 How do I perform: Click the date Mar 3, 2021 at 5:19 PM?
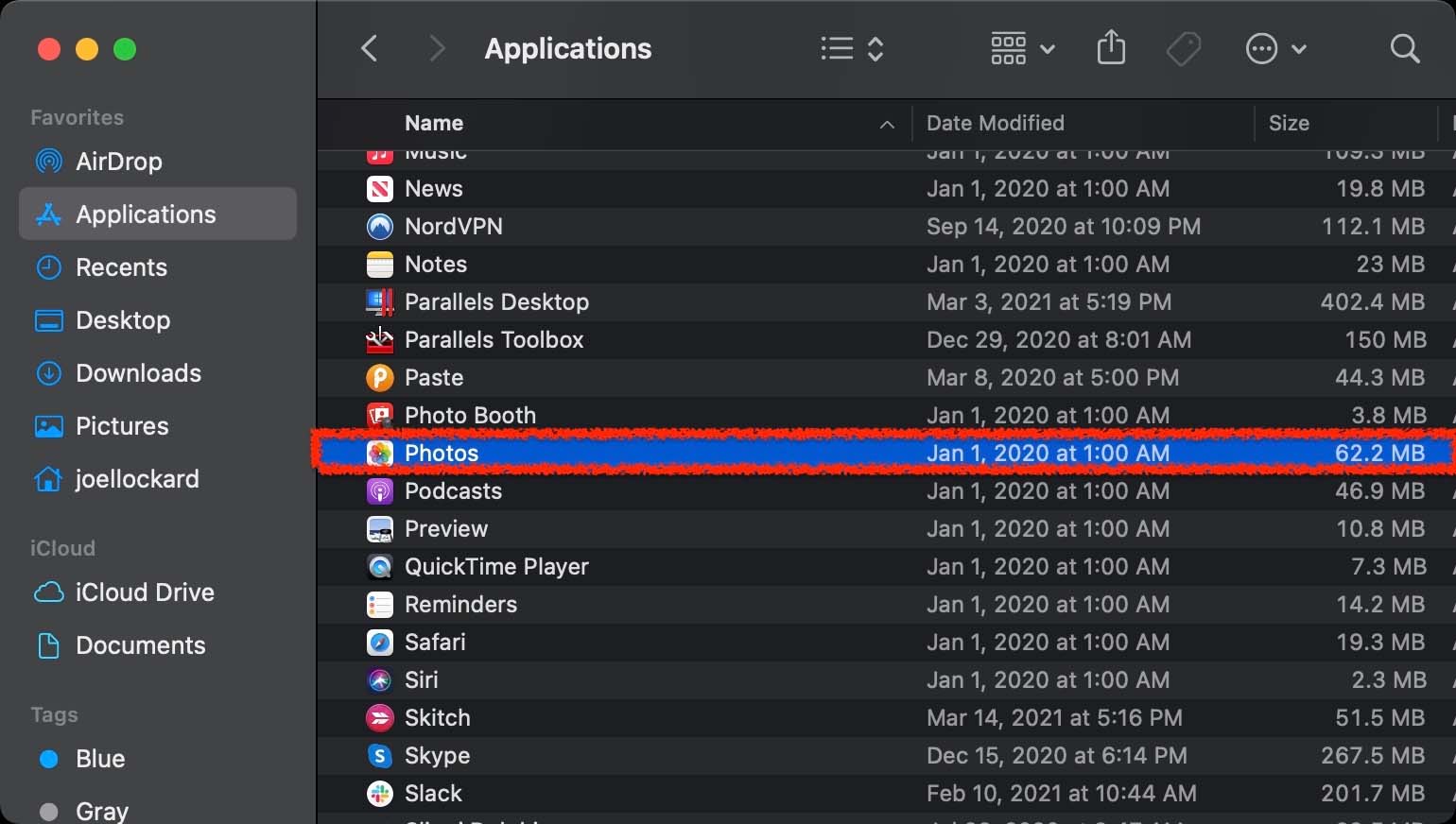pyautogui.click(x=1049, y=302)
